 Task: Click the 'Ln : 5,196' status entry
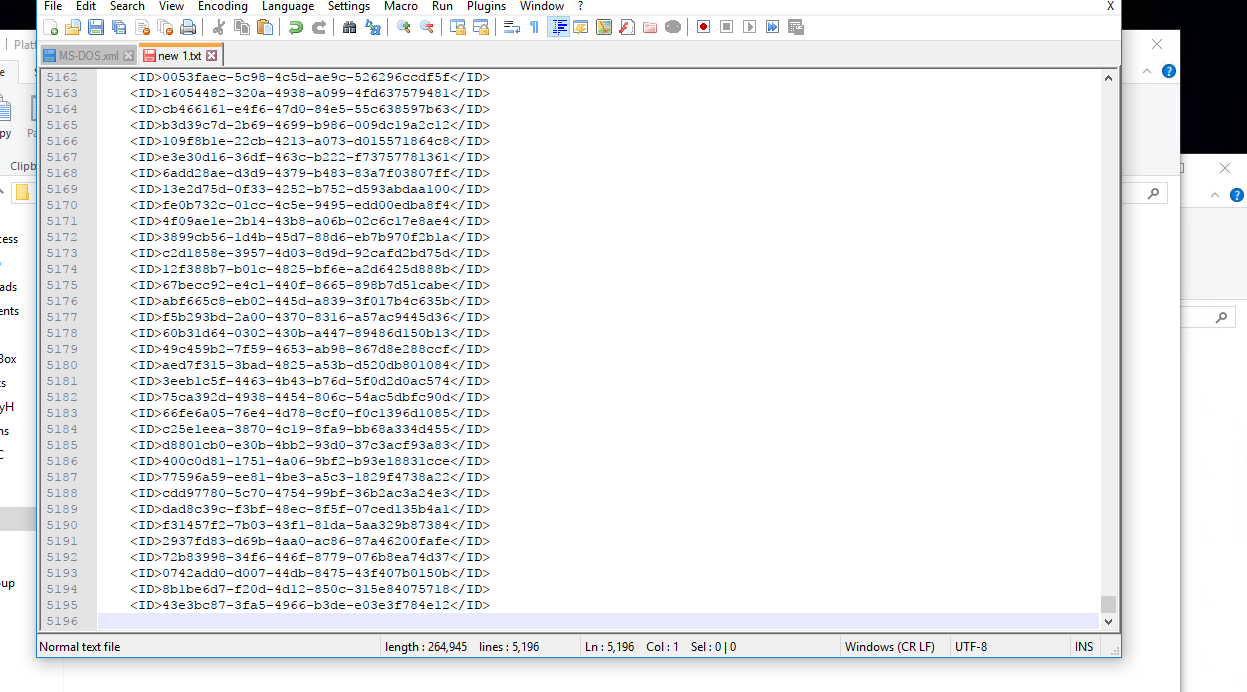[x=610, y=647]
